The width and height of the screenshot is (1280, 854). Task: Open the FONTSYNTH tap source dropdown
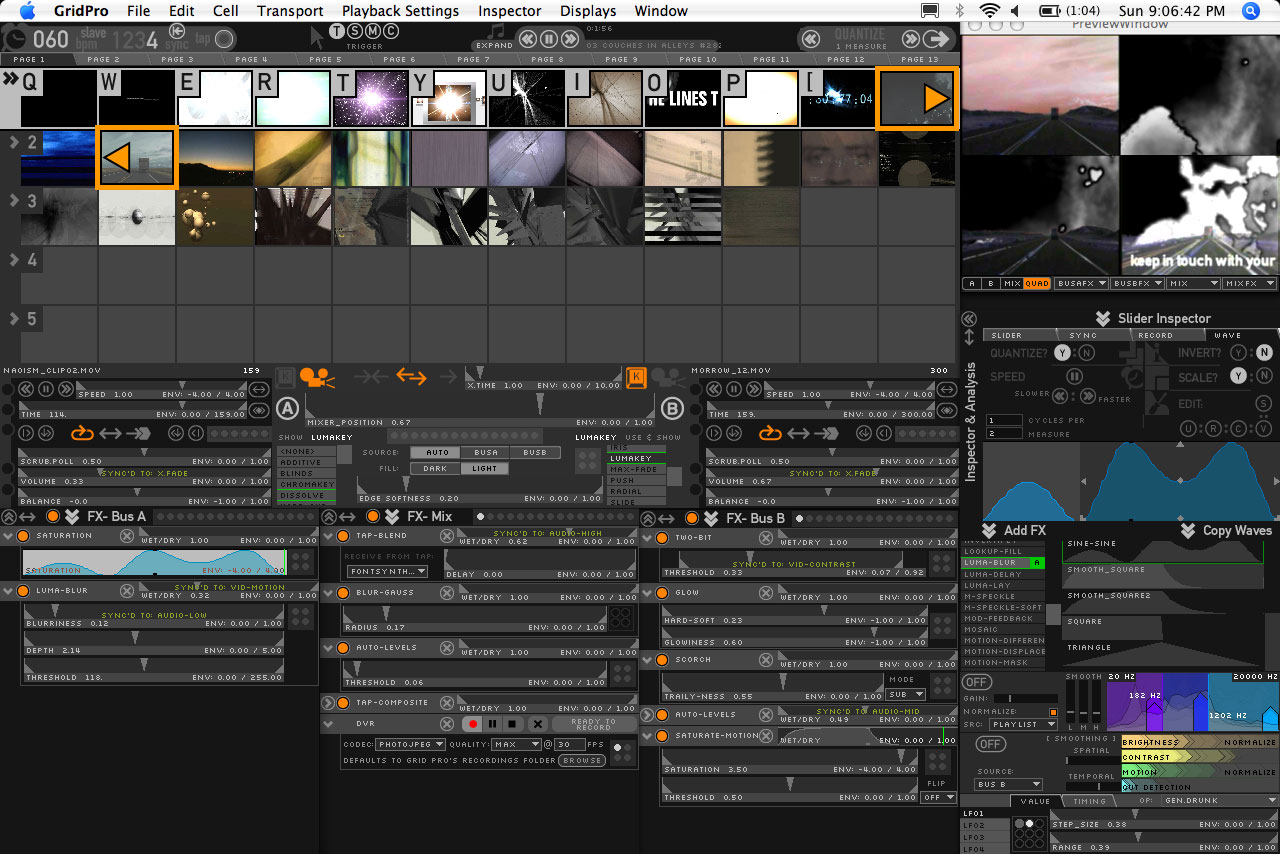coord(387,572)
